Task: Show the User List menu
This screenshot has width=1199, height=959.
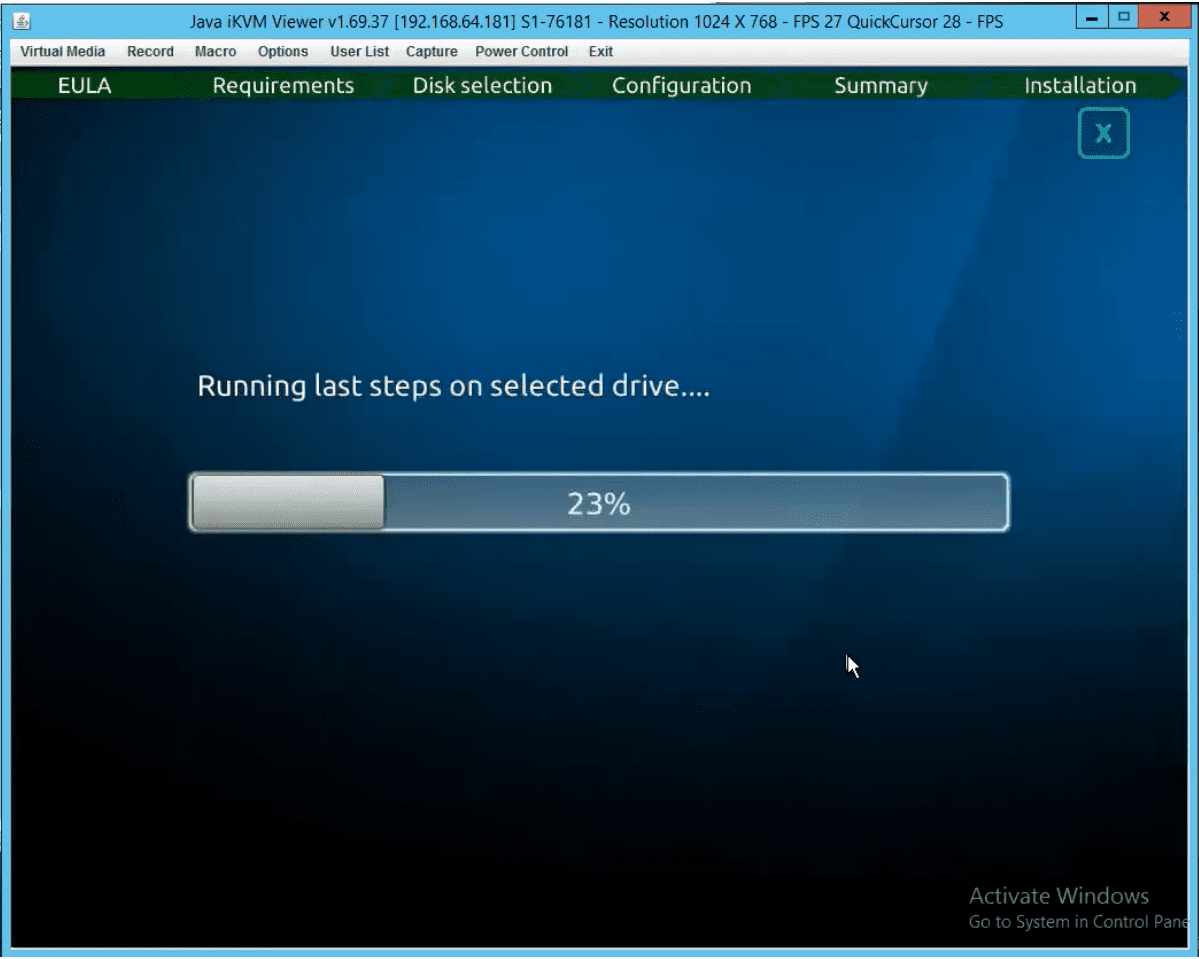Action: [359, 52]
